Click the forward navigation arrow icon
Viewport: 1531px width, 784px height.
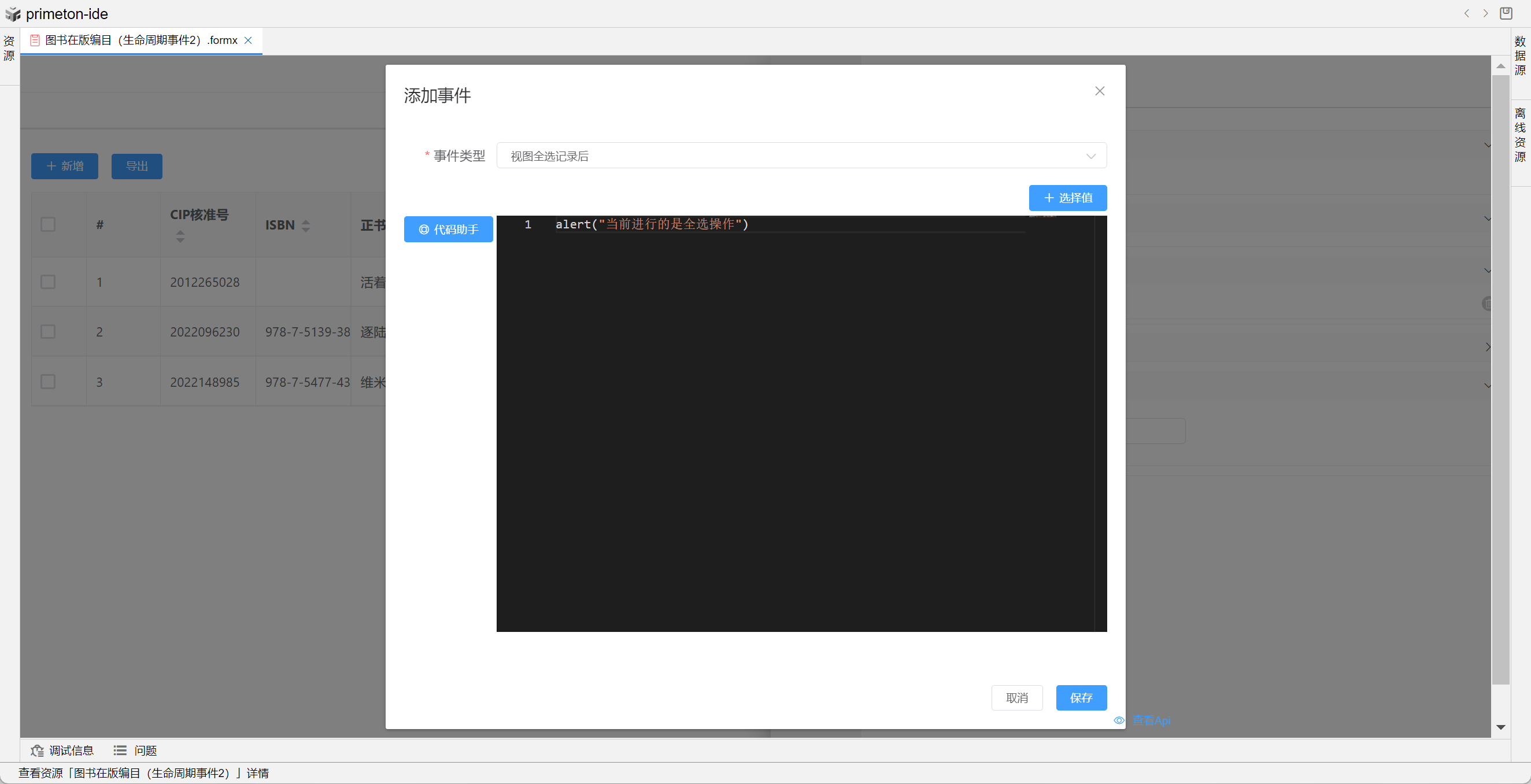(x=1485, y=13)
